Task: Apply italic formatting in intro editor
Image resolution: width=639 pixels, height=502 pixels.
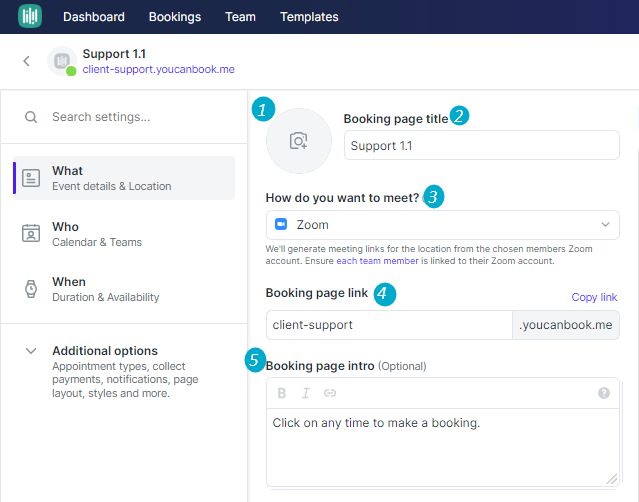Action: 306,393
